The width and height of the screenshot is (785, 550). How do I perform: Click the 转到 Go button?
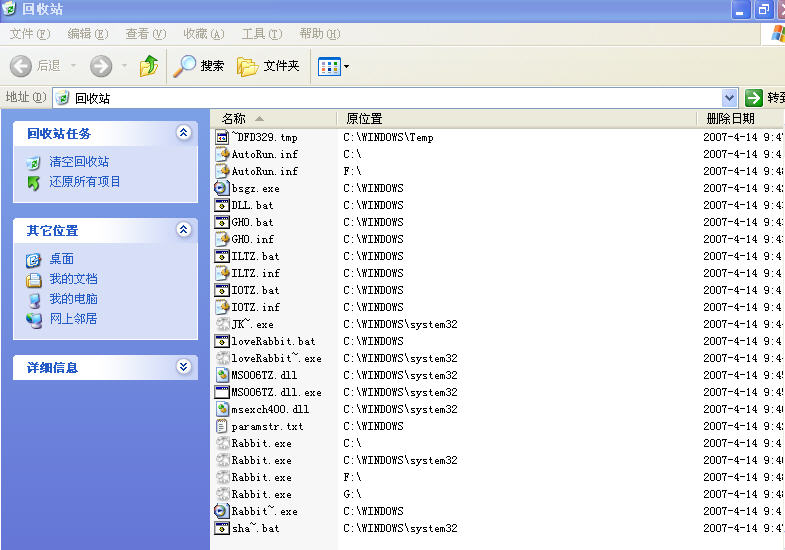click(765, 98)
